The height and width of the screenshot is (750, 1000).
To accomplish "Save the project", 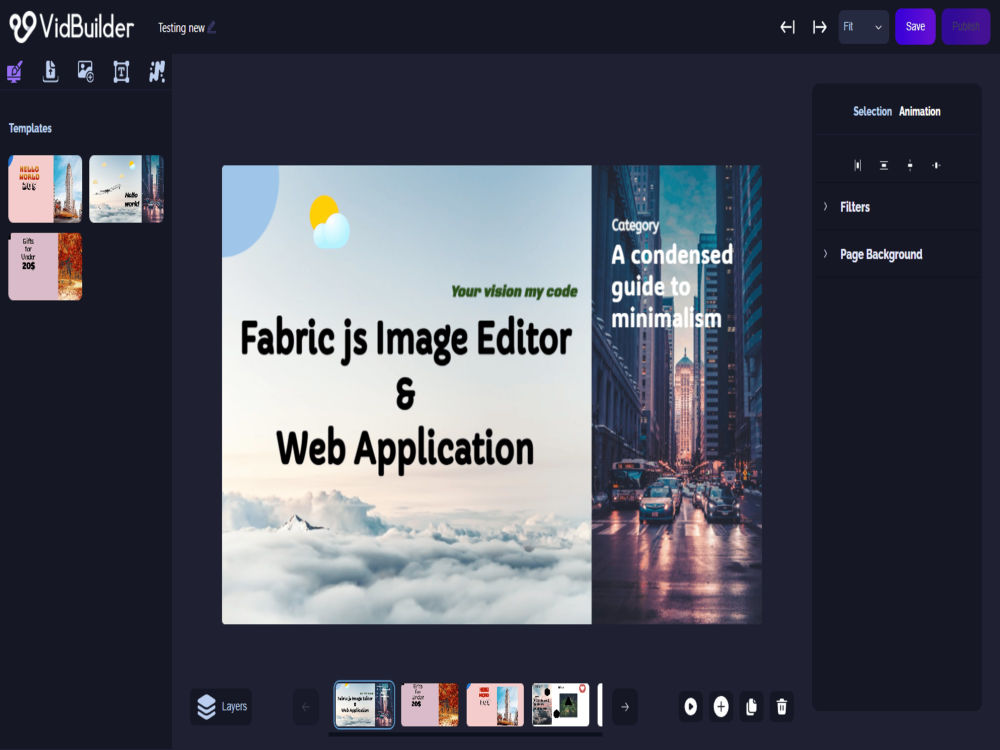I will point(915,27).
